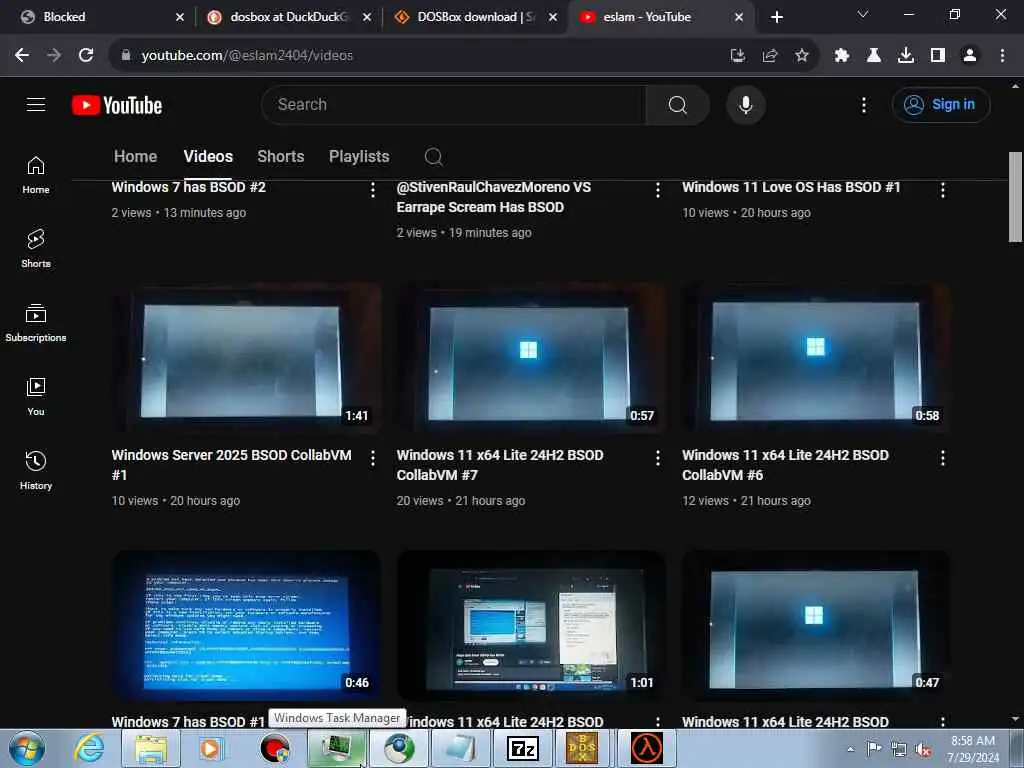Viewport: 1024px width, 768px height.
Task: Play the 0:57 CollabVM #7 thumbnail
Action: (x=531, y=357)
